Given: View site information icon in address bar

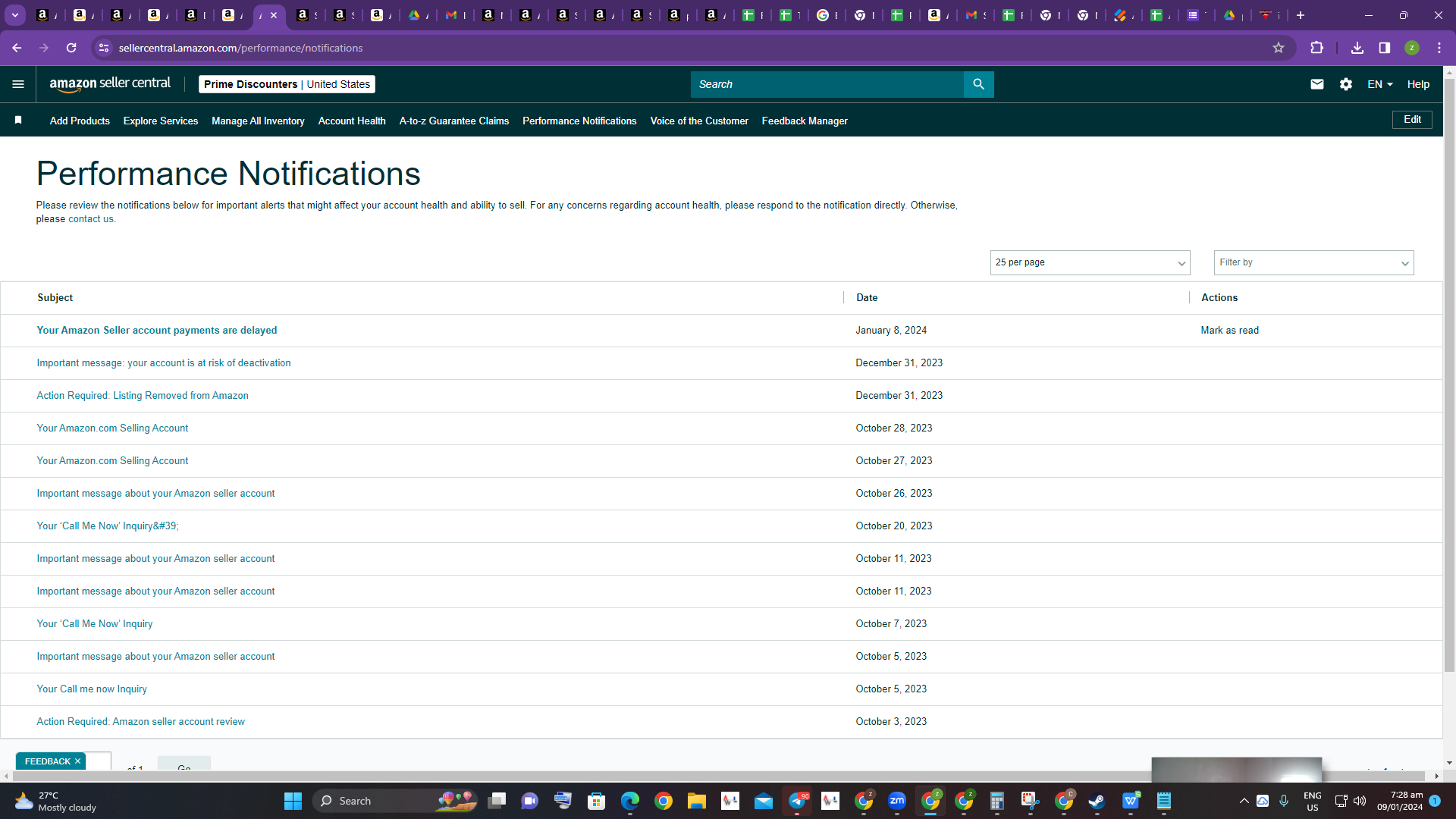Looking at the screenshot, I should [104, 48].
